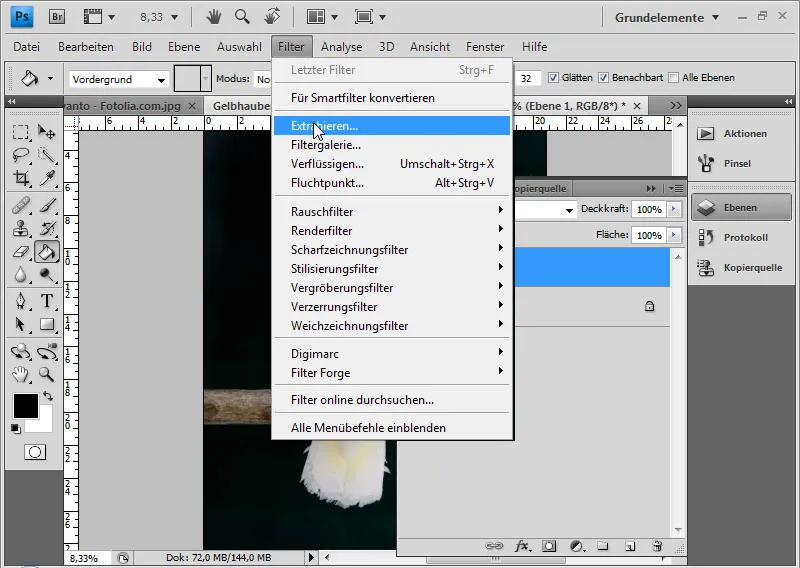The image size is (800, 568).
Task: Choose the Eraser tool
Action: click(21, 252)
